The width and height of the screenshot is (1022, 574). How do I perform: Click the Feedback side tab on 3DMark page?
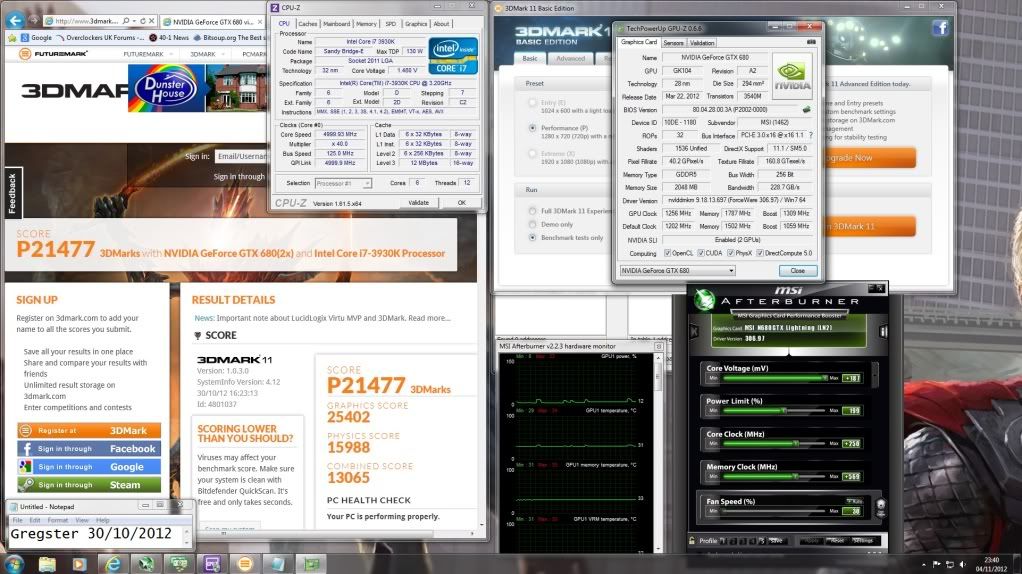[x=12, y=193]
